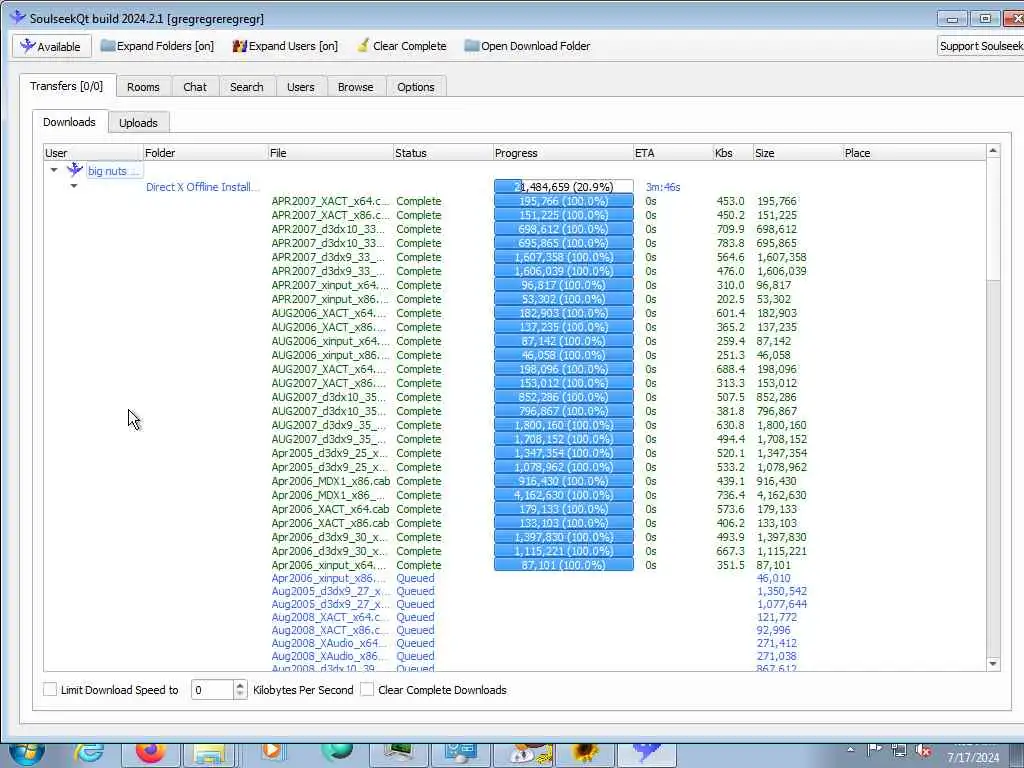Viewport: 1024px width, 768px height.
Task: Click the Available status button label
Action: tap(59, 46)
